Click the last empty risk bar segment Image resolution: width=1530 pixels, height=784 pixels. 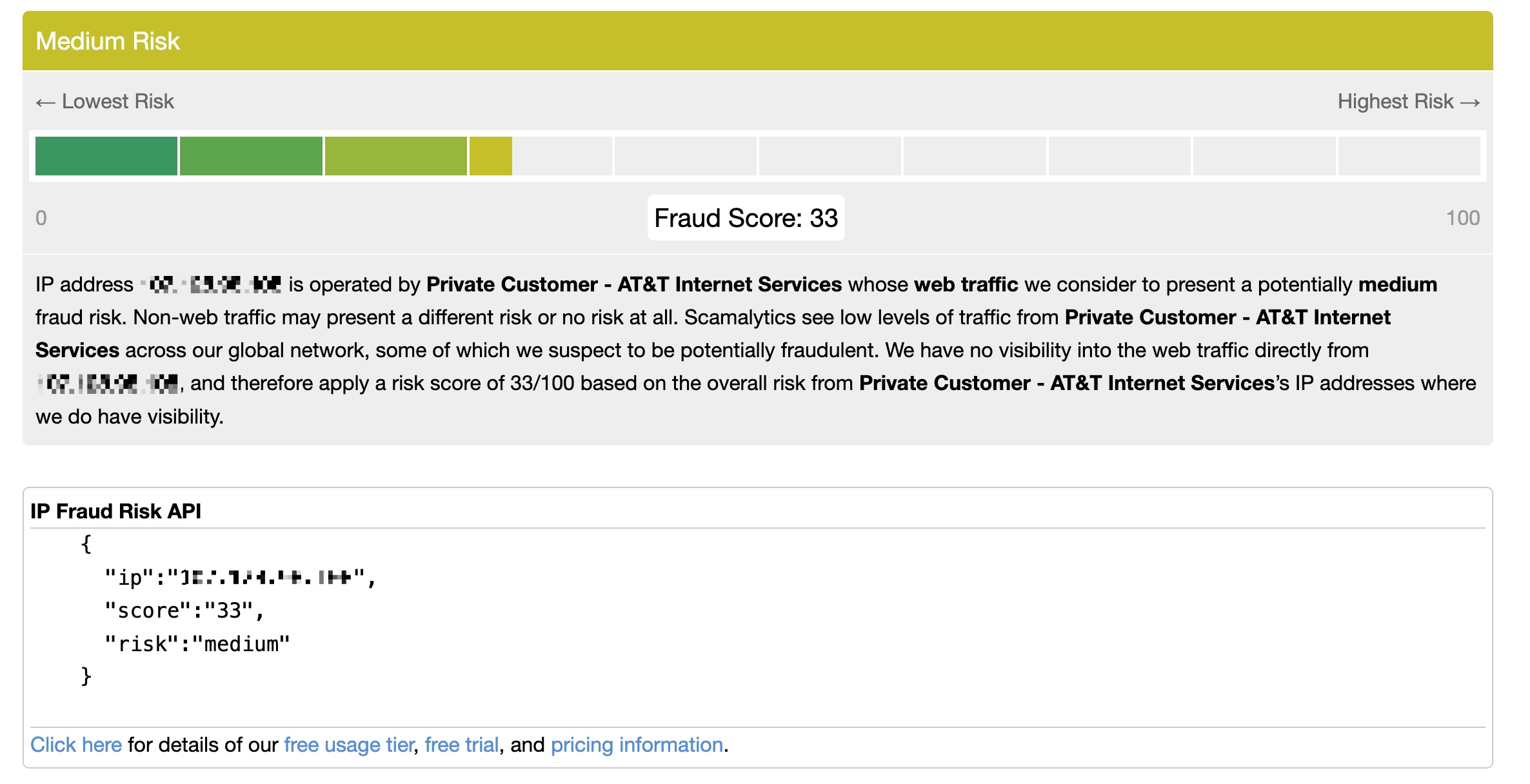point(1409,156)
